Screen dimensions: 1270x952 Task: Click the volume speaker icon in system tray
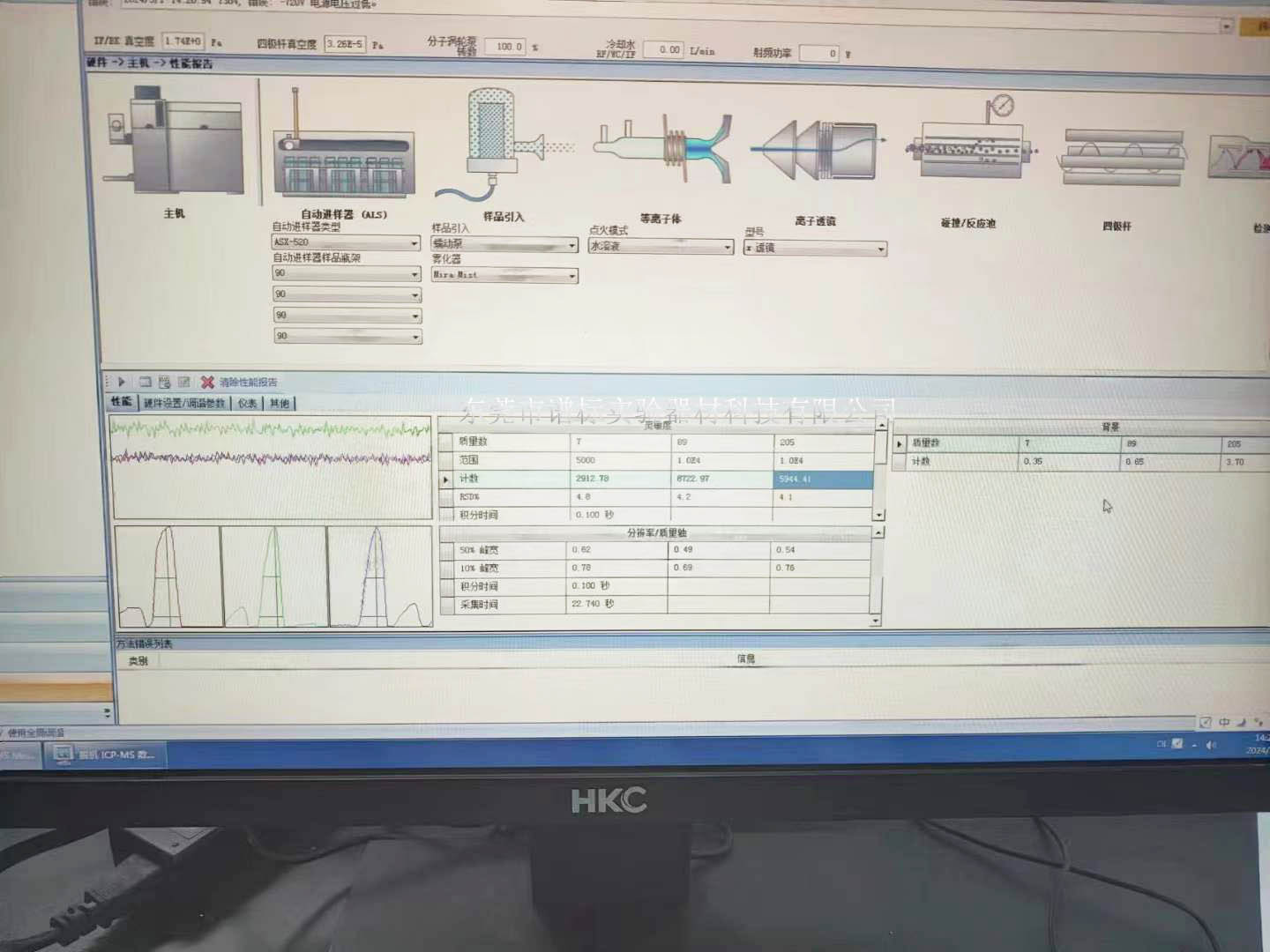click(1211, 745)
